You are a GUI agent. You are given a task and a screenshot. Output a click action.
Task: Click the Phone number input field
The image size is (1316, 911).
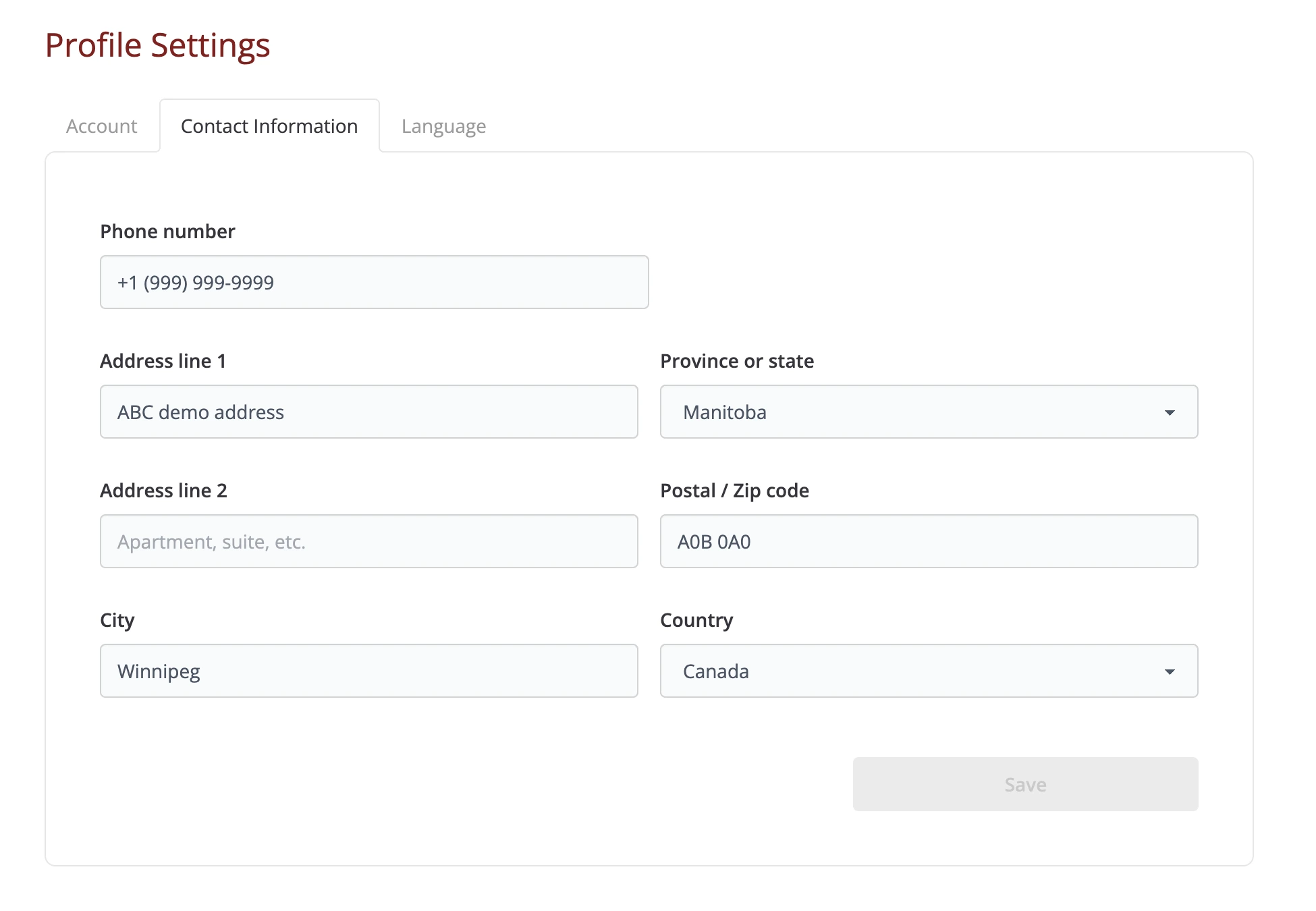375,282
